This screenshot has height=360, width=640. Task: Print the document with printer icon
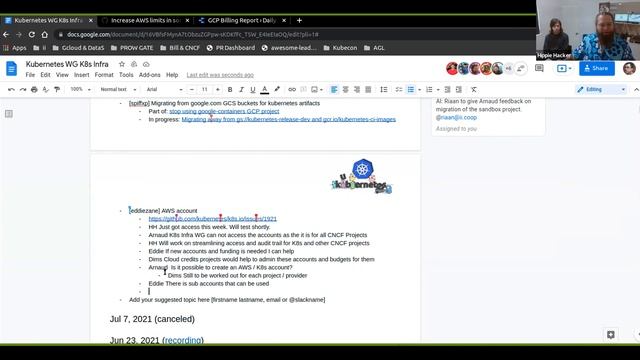coord(34,89)
